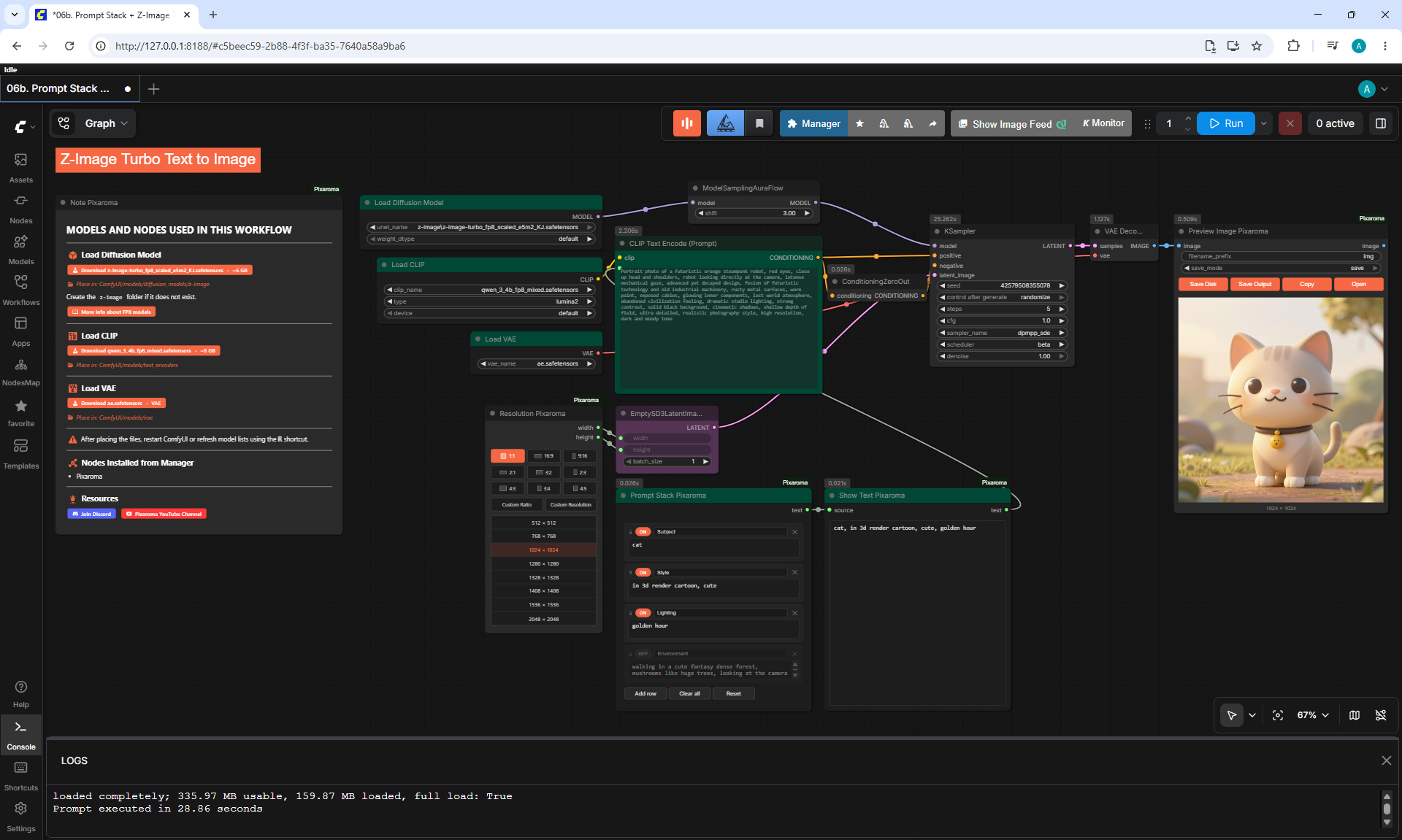
Task: Select the 4:5 aspect ratio option
Action: tap(580, 488)
